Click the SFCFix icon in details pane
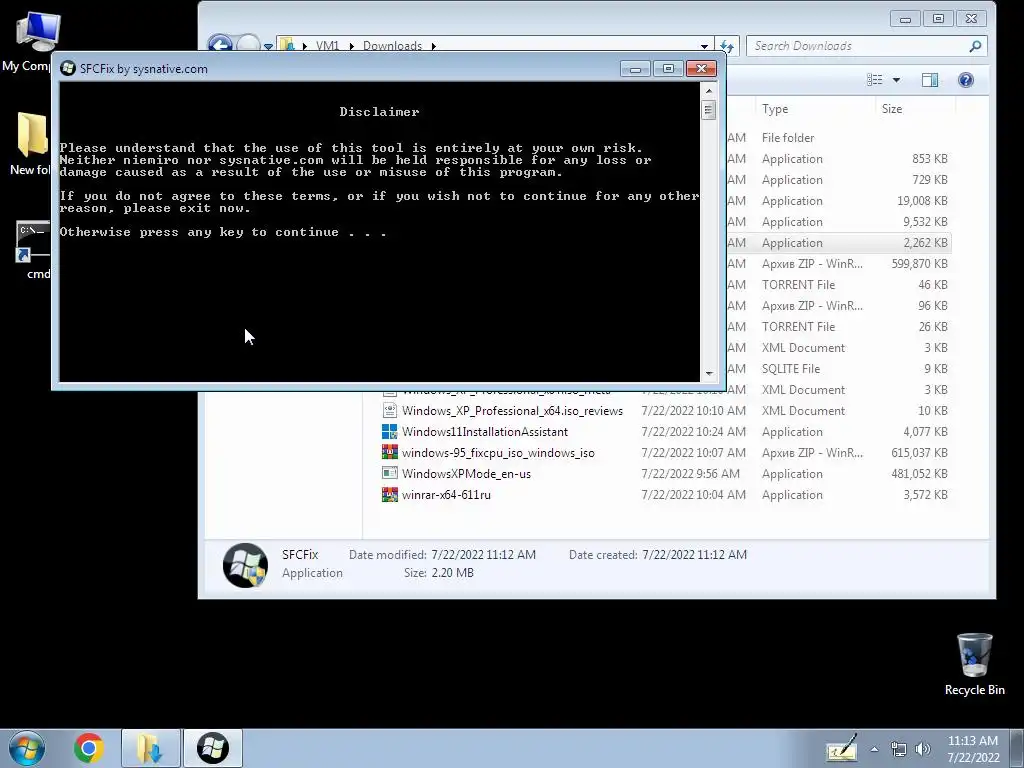1024x768 pixels. pos(245,565)
